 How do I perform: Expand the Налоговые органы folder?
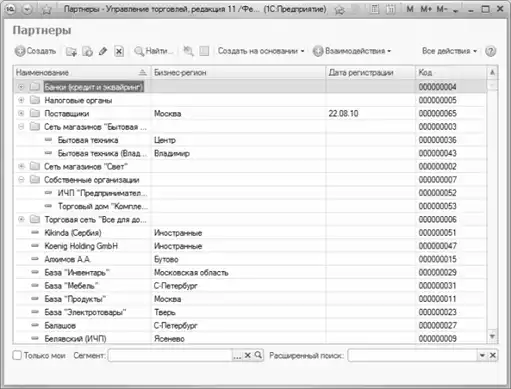pos(21,100)
